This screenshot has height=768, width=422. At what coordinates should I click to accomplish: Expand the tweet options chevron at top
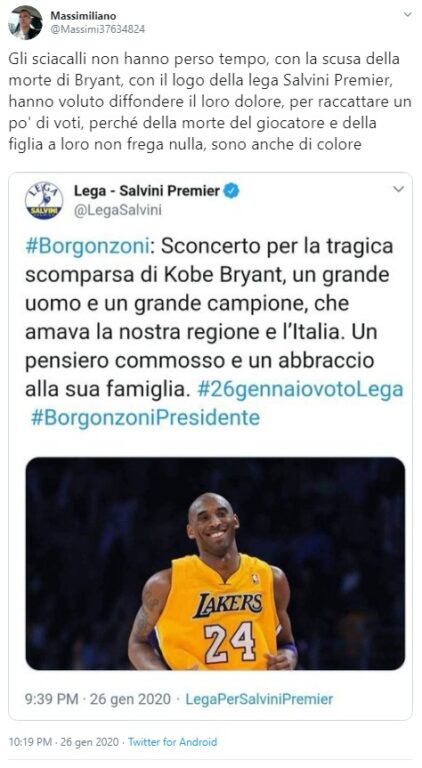click(407, 15)
